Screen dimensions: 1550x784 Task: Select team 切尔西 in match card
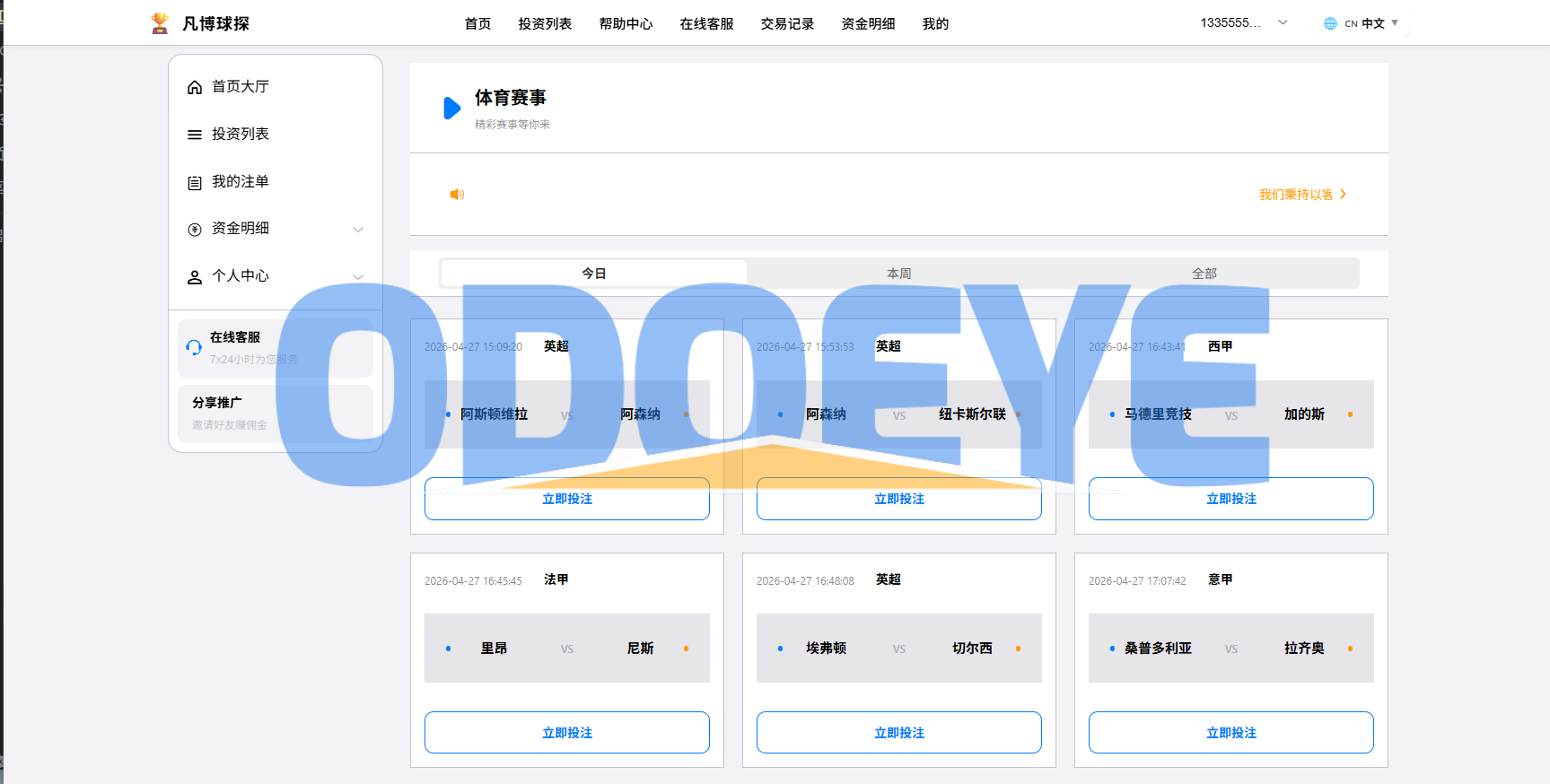click(972, 648)
